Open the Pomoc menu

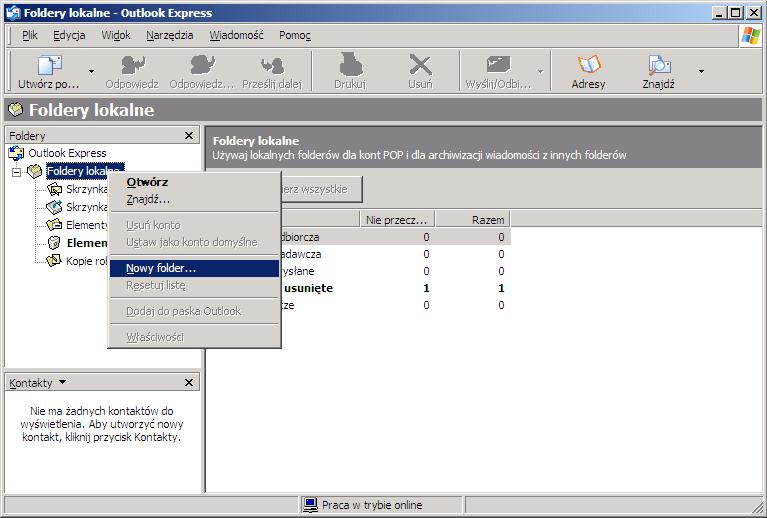pyautogui.click(x=295, y=35)
